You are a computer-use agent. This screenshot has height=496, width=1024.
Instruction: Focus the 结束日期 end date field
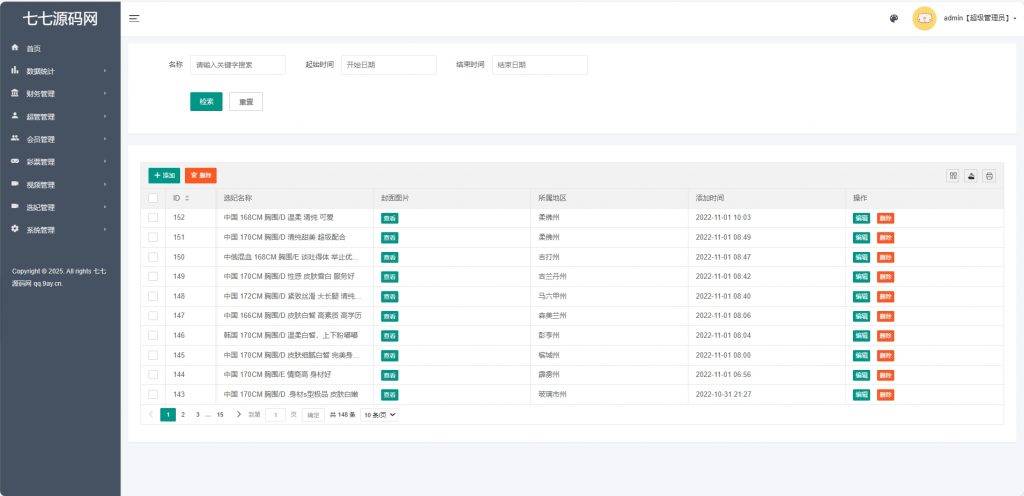(x=539, y=65)
